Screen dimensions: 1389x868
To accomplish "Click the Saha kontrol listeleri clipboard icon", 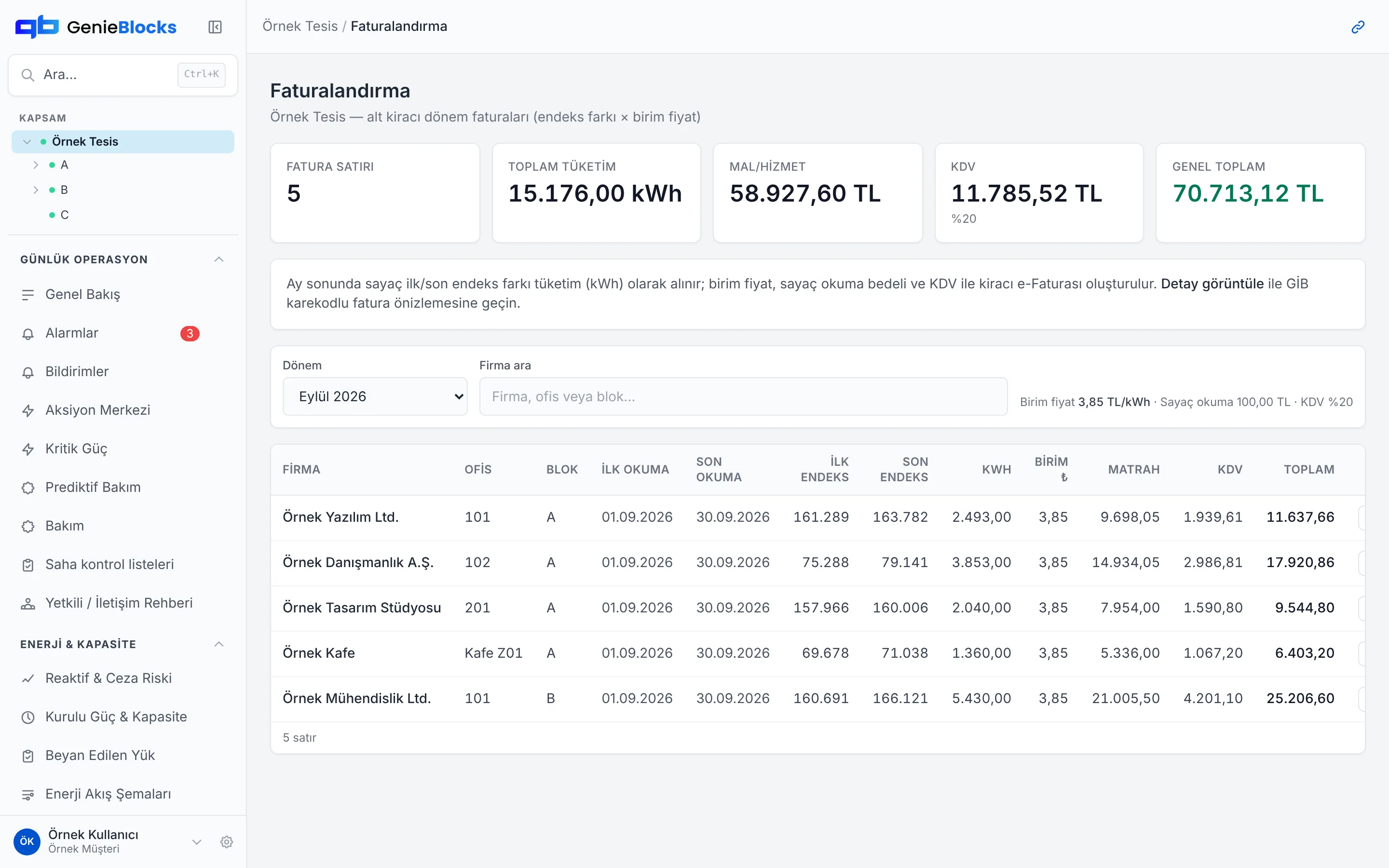I will pos(27,565).
